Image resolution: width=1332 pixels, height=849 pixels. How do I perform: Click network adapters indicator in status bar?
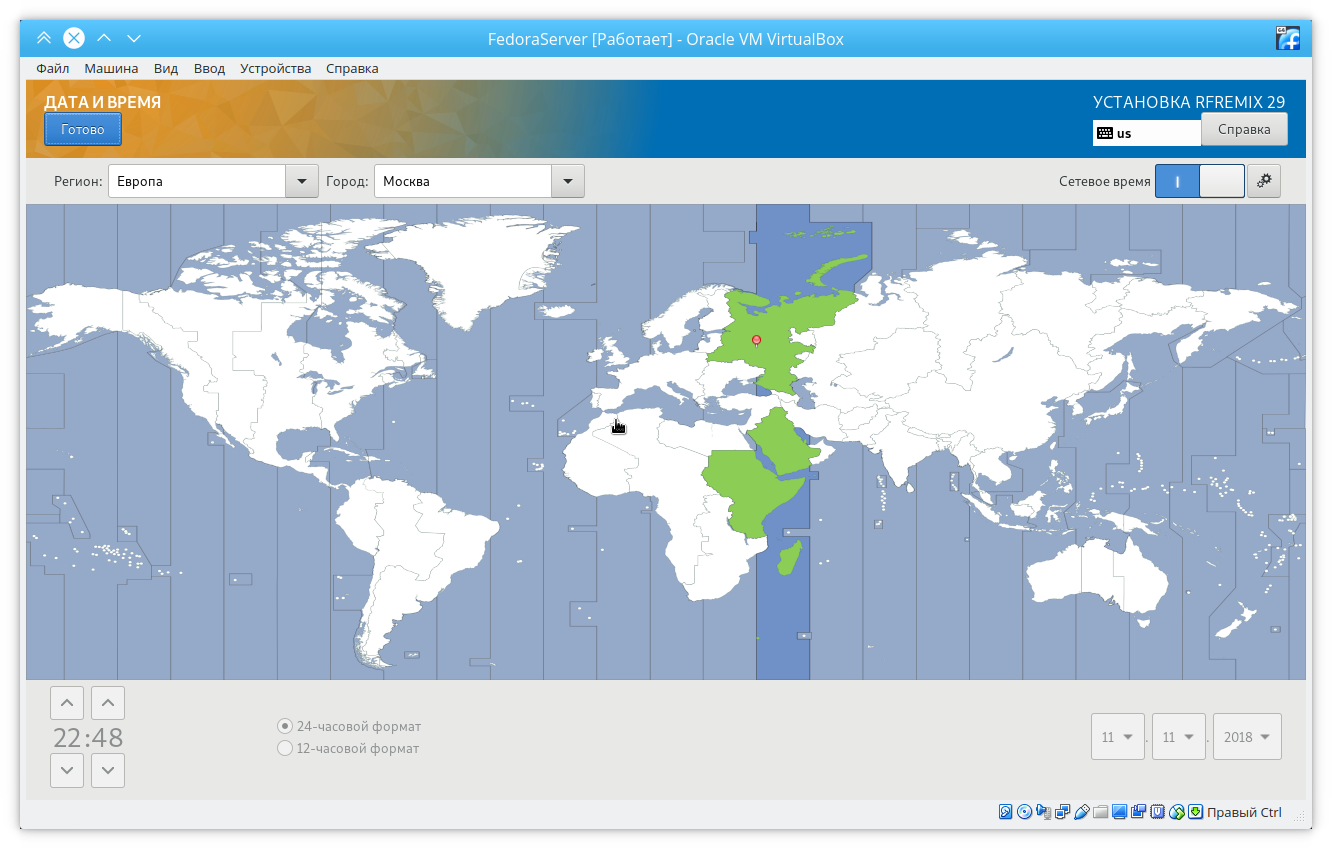[1062, 812]
